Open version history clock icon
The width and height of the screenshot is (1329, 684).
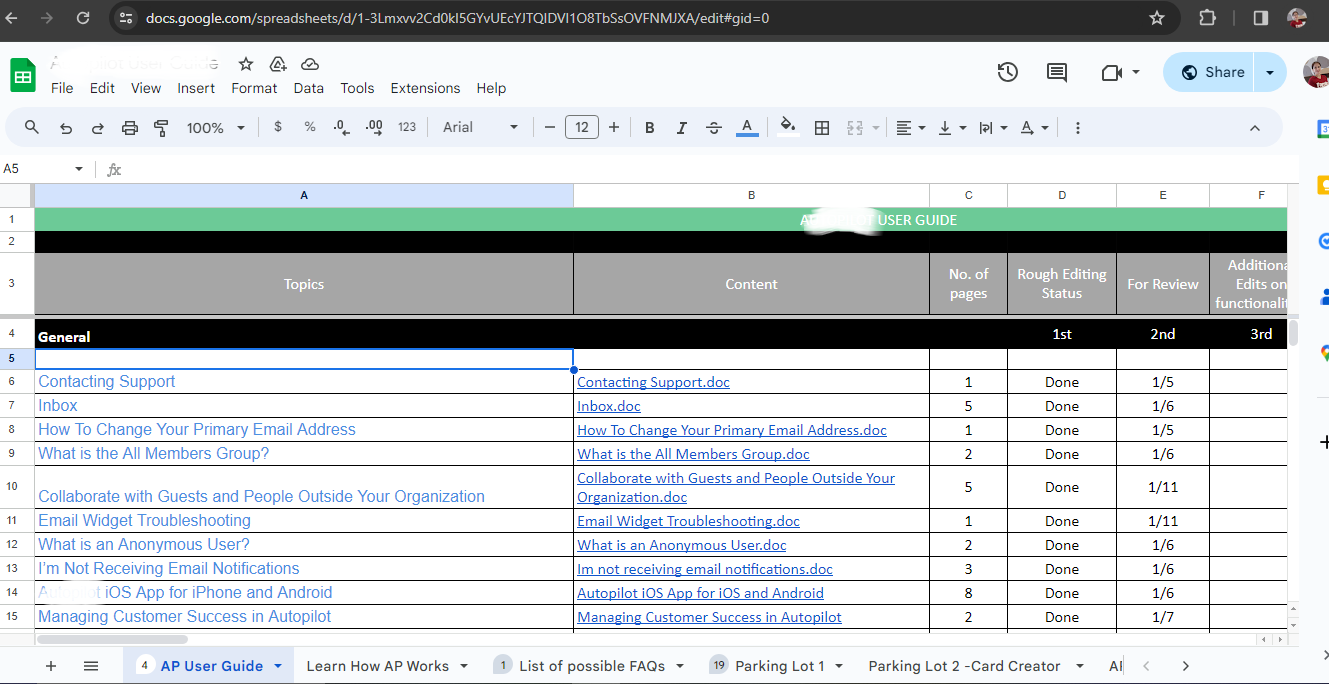(x=1008, y=72)
